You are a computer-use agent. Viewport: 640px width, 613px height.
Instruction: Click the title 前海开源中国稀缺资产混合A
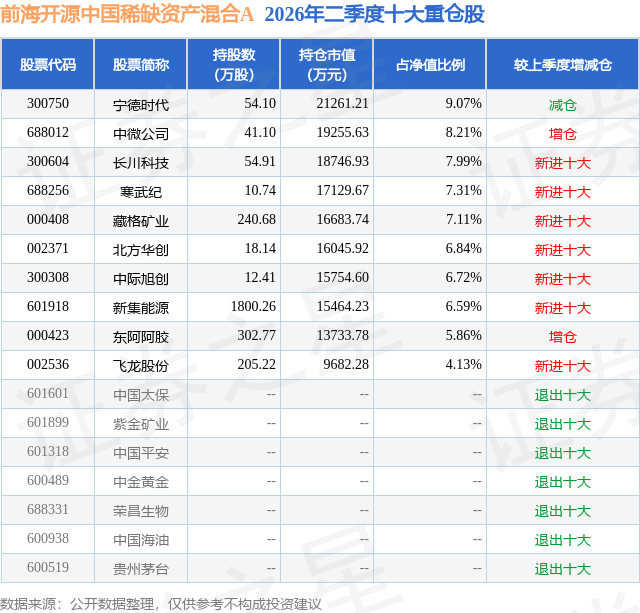pos(127,14)
